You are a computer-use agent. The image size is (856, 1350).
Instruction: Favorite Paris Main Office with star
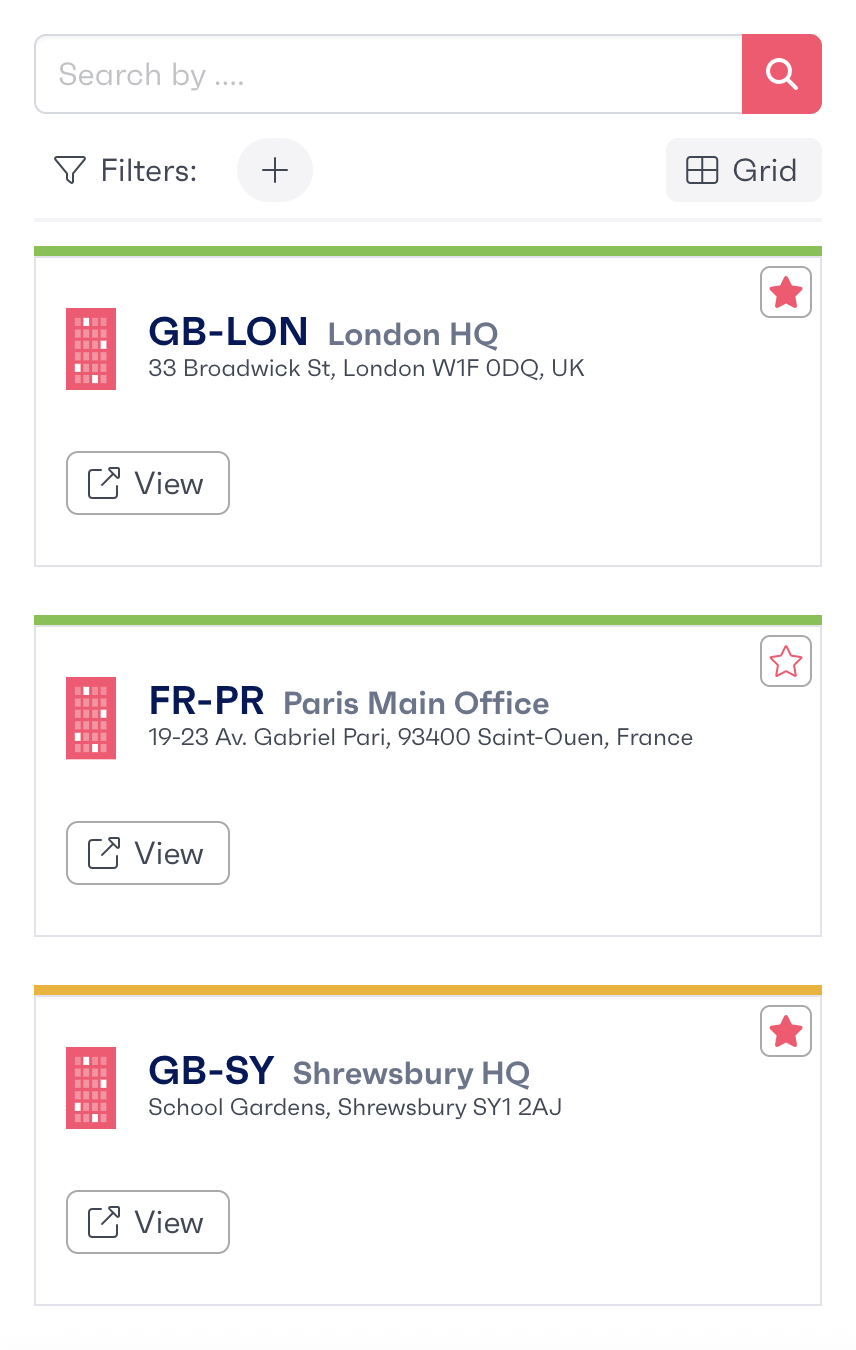(786, 662)
